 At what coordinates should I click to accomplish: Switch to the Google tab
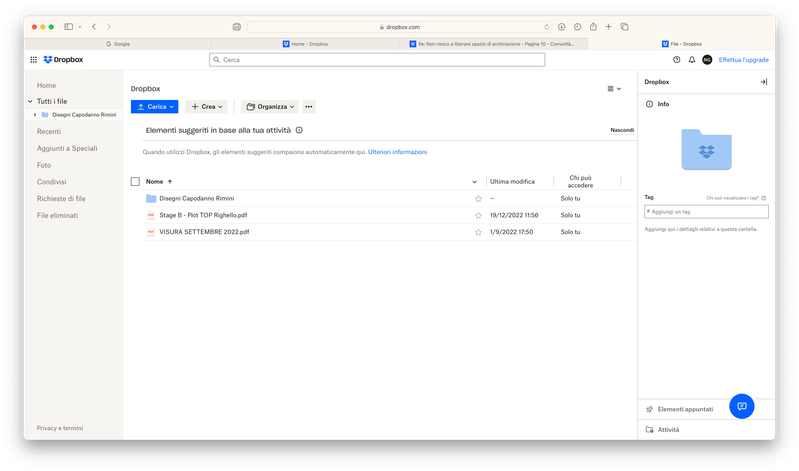118,44
